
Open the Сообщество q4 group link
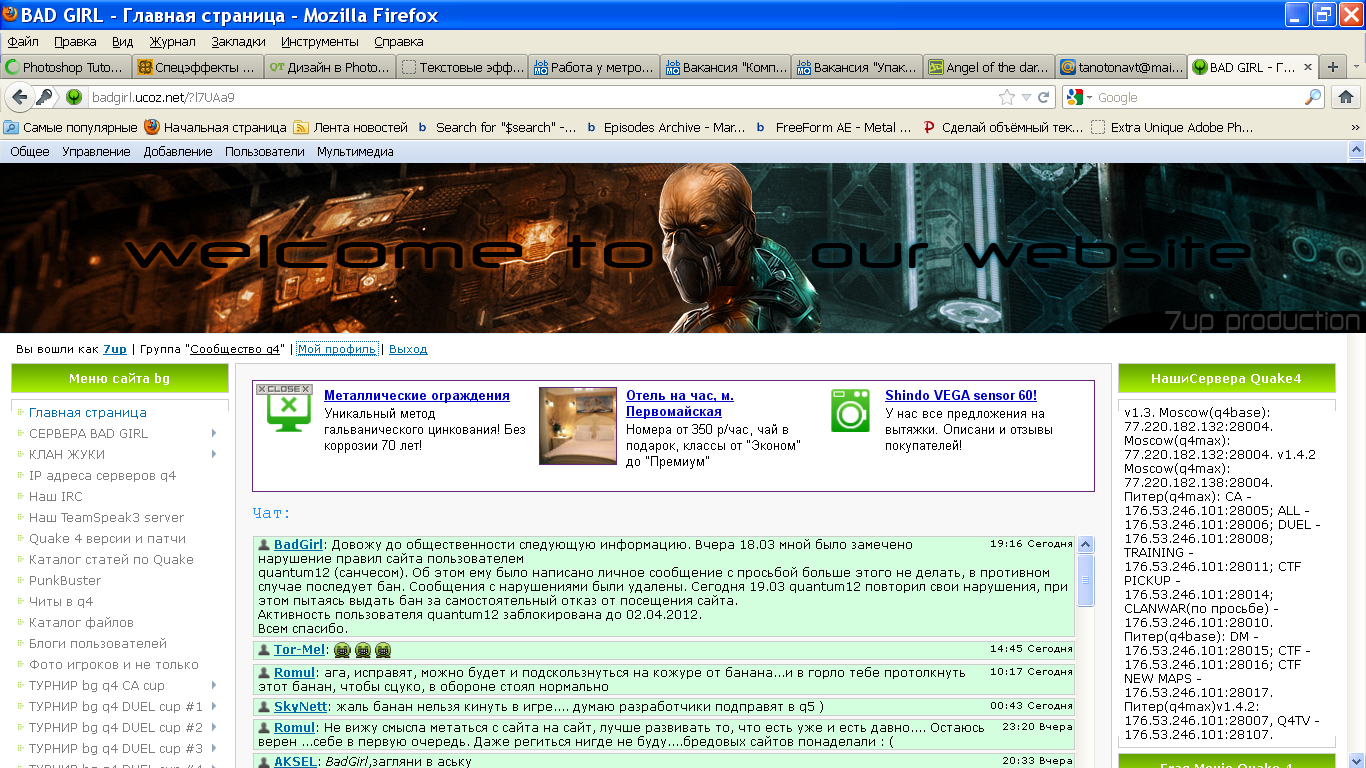click(236, 349)
